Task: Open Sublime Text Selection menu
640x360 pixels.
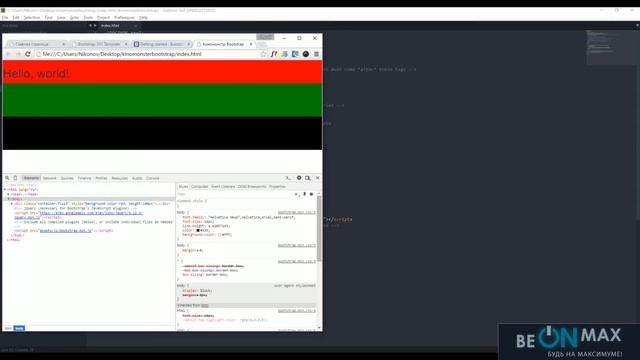Action: (x=32, y=18)
